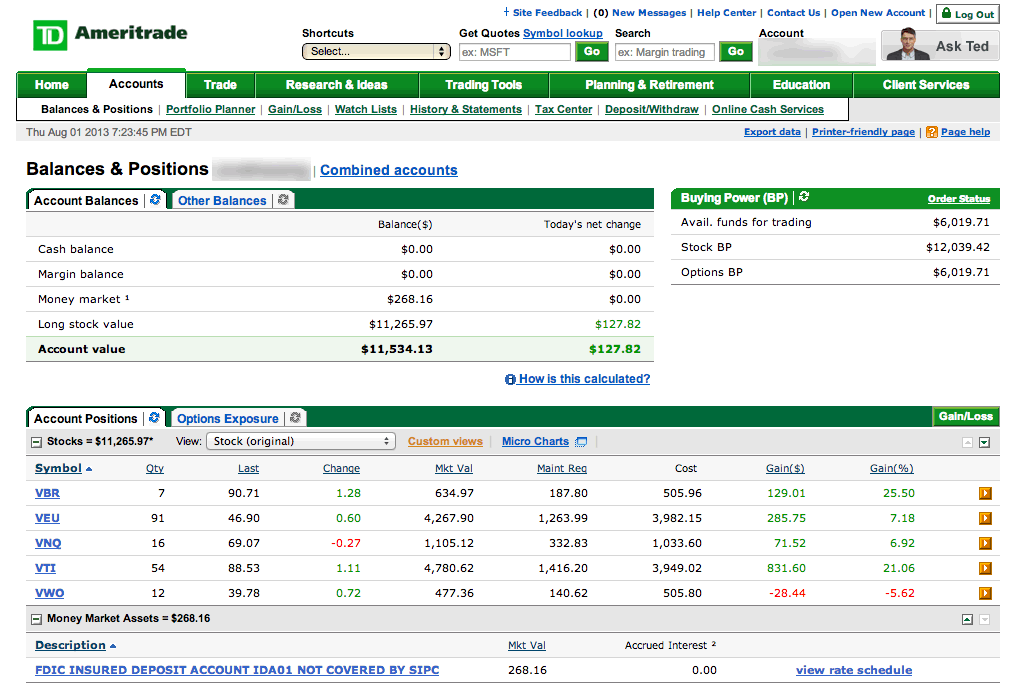Open the orange action arrow for VNQ

985,543
